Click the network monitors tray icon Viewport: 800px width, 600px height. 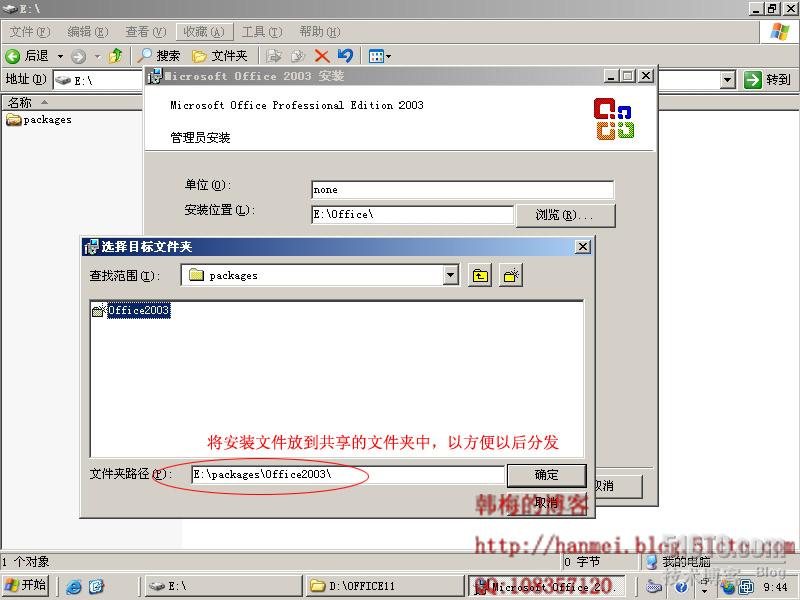tap(746, 587)
